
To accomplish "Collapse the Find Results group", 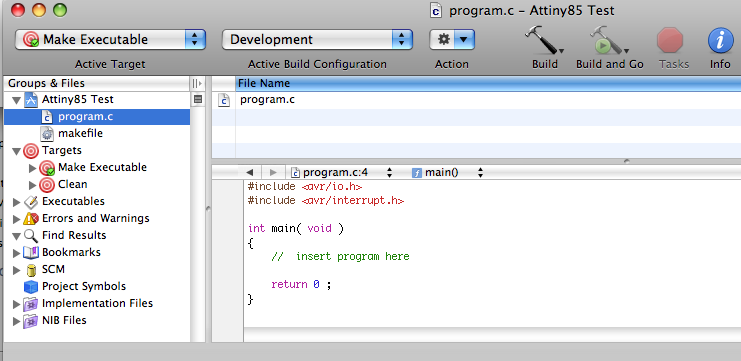I will pos(17,236).
